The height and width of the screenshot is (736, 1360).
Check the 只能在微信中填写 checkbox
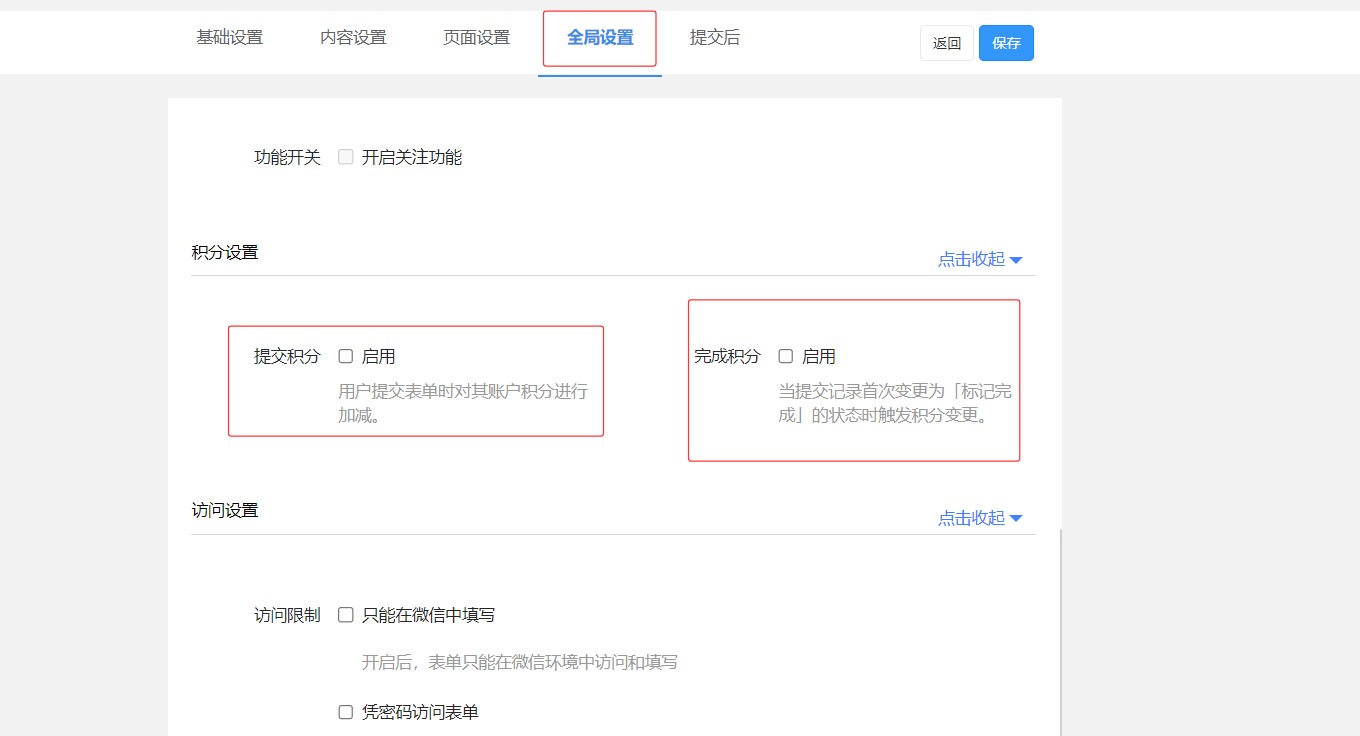tap(346, 615)
